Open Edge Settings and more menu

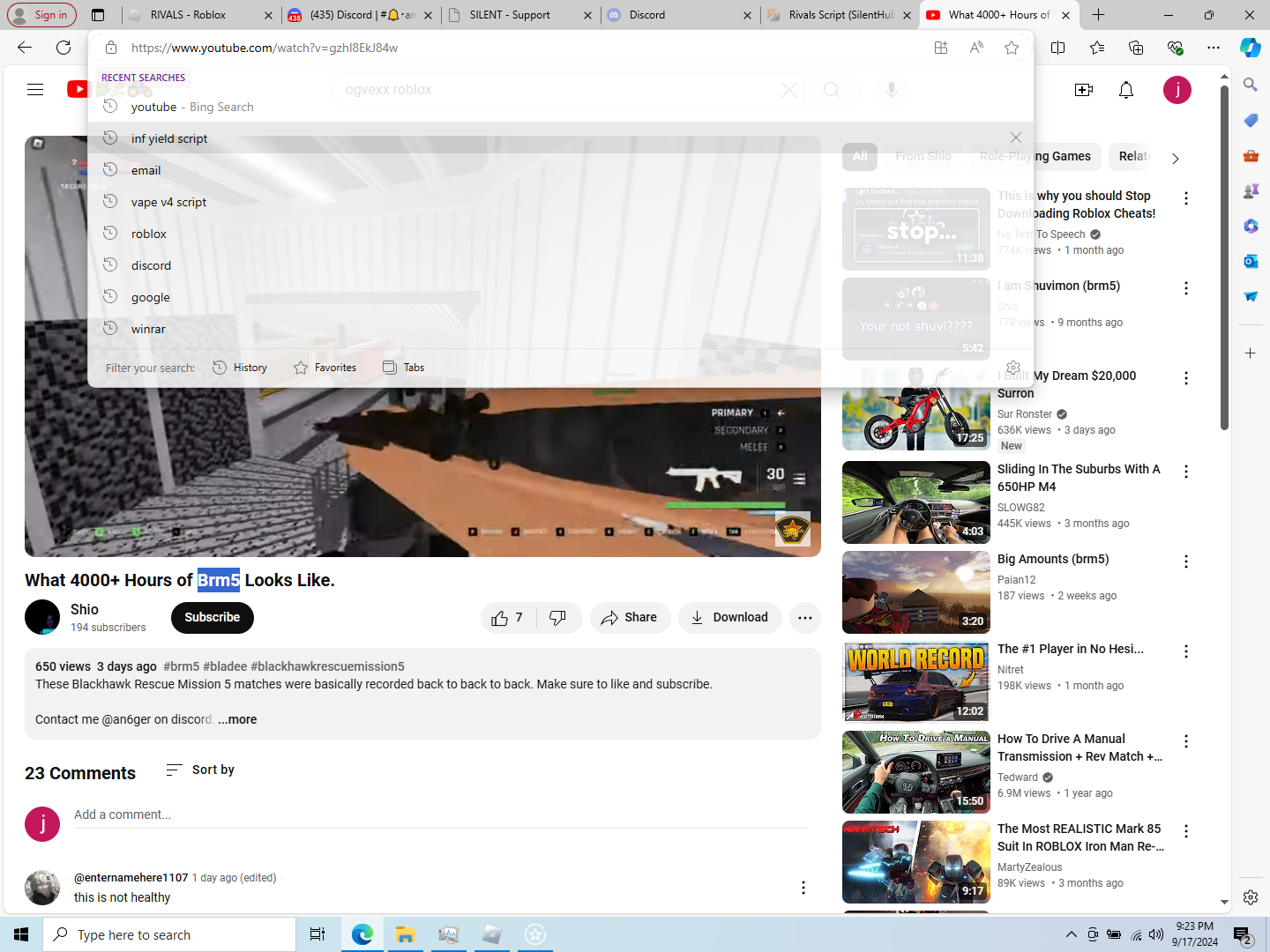point(1214,48)
